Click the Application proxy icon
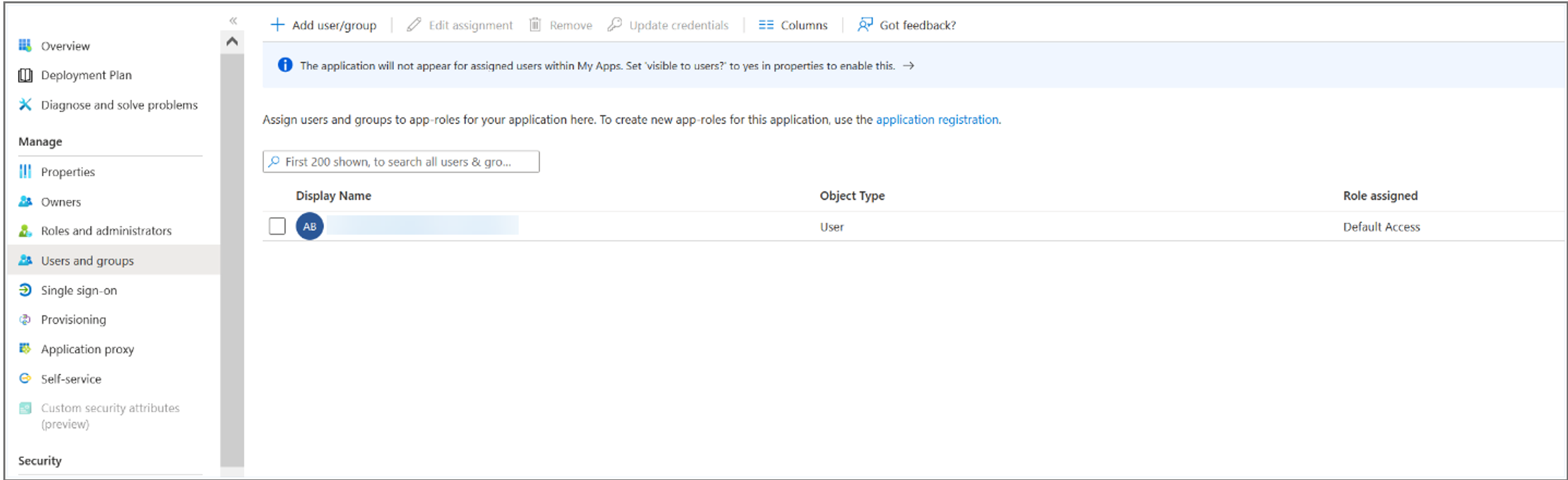This screenshot has height=480, width=1568. 25,349
